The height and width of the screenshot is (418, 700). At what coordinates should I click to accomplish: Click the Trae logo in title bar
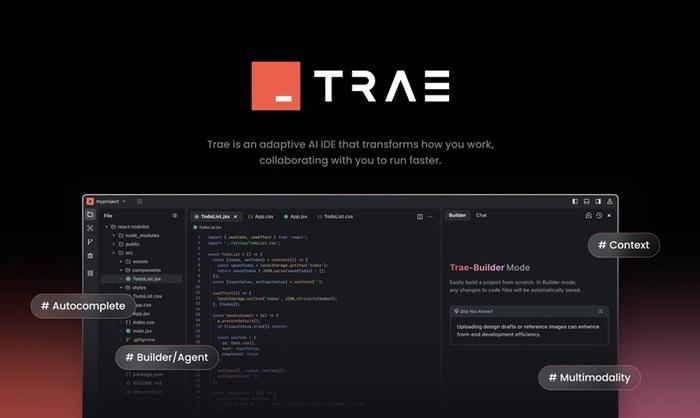click(90, 201)
